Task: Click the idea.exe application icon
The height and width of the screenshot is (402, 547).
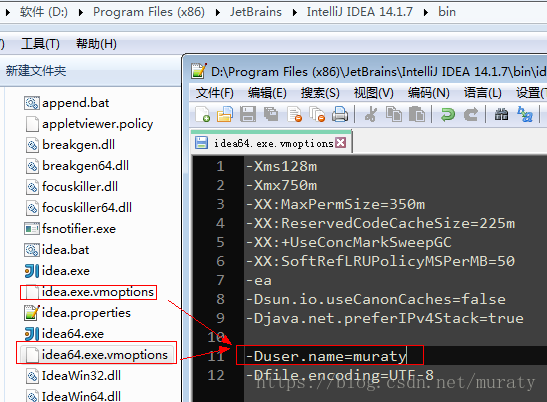Action: coord(32,271)
